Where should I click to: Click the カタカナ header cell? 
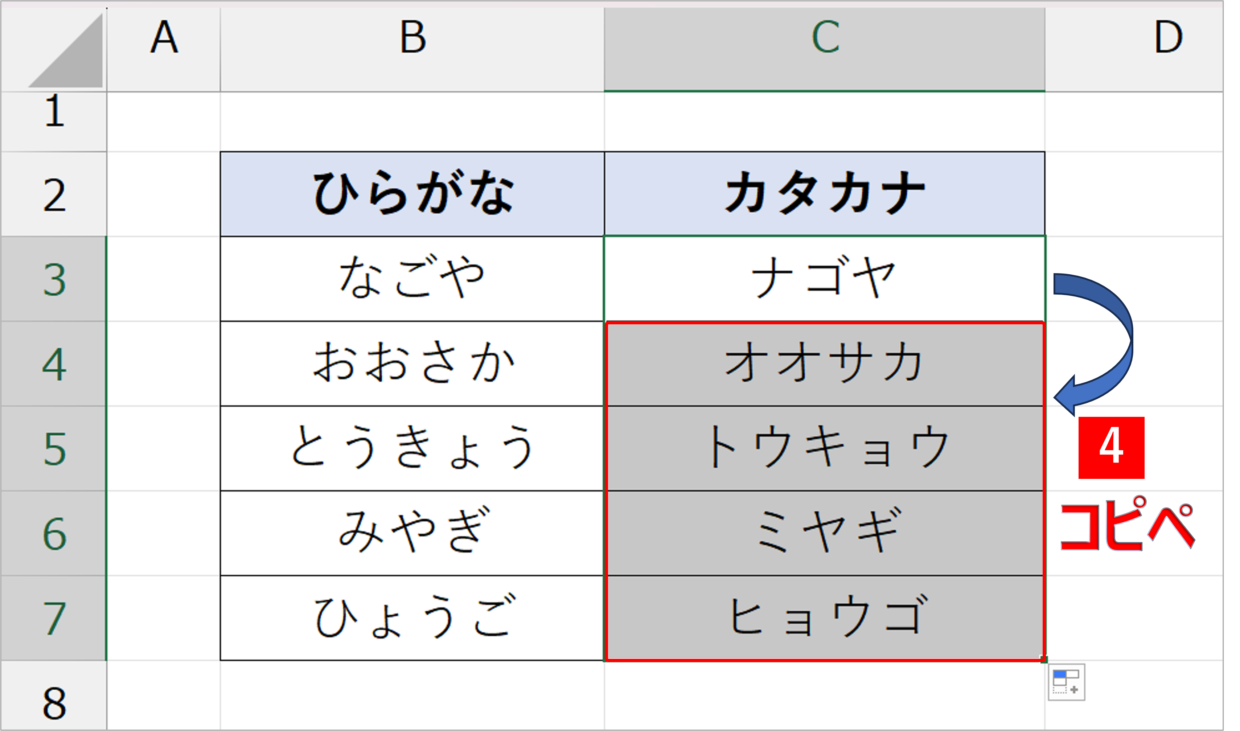pos(825,194)
